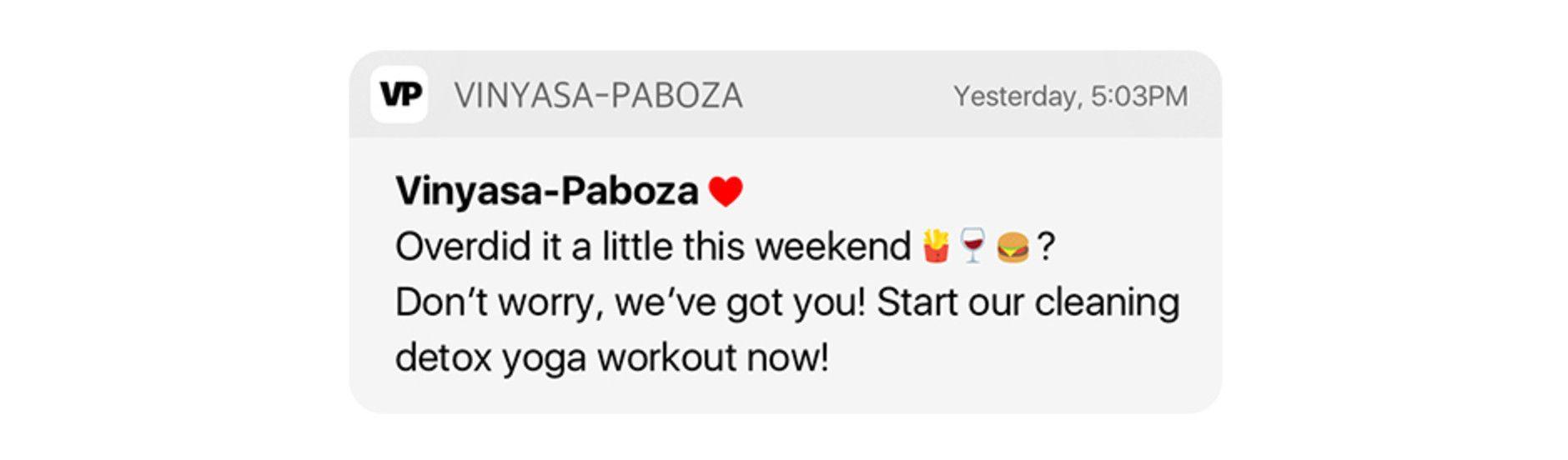Click the VP app logo icon

click(399, 95)
